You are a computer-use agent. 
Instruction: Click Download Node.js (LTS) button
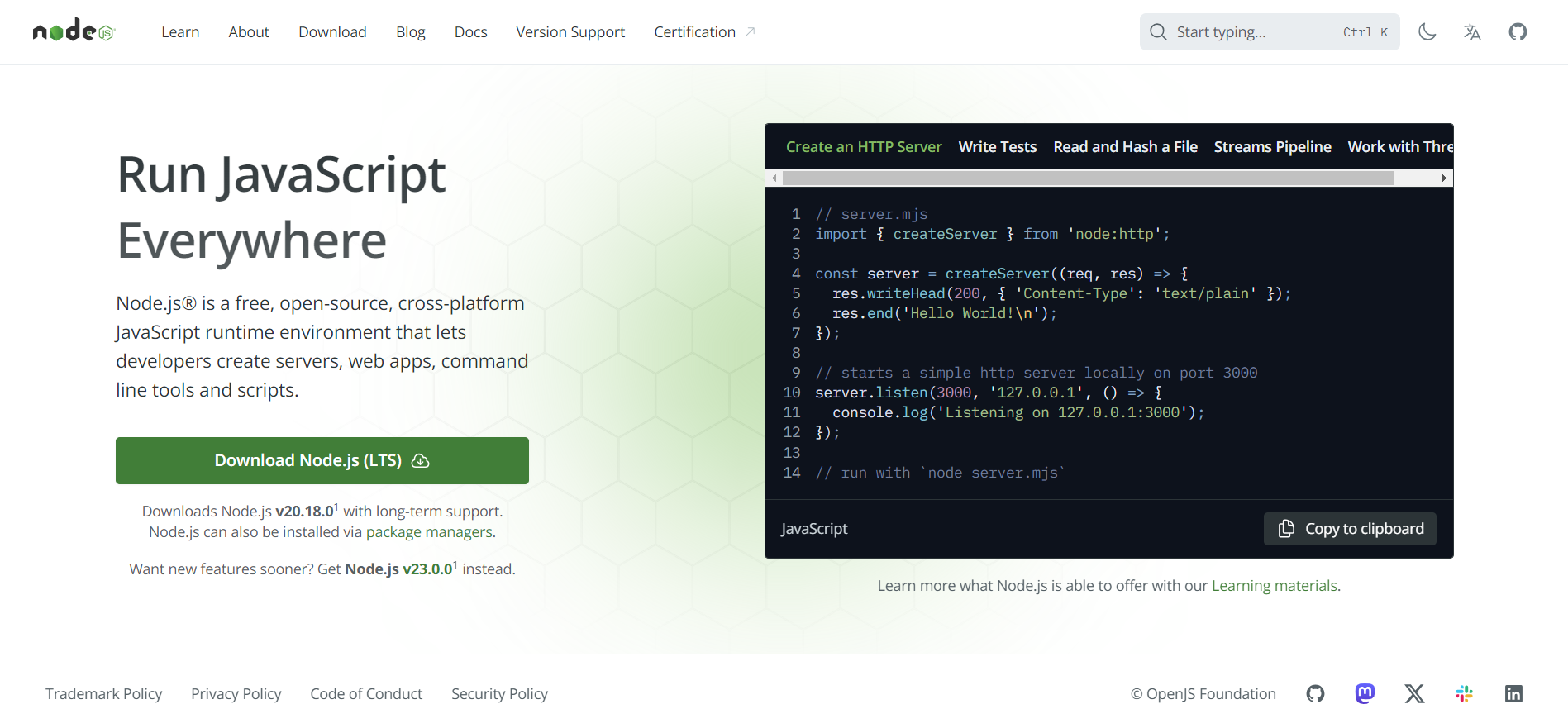(322, 460)
